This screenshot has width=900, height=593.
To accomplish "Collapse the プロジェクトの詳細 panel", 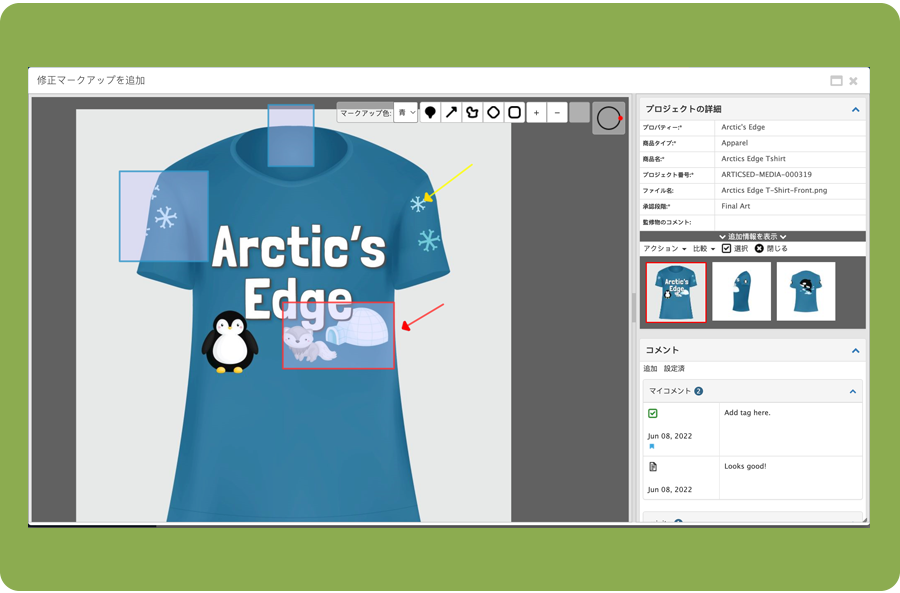I will pos(855,109).
